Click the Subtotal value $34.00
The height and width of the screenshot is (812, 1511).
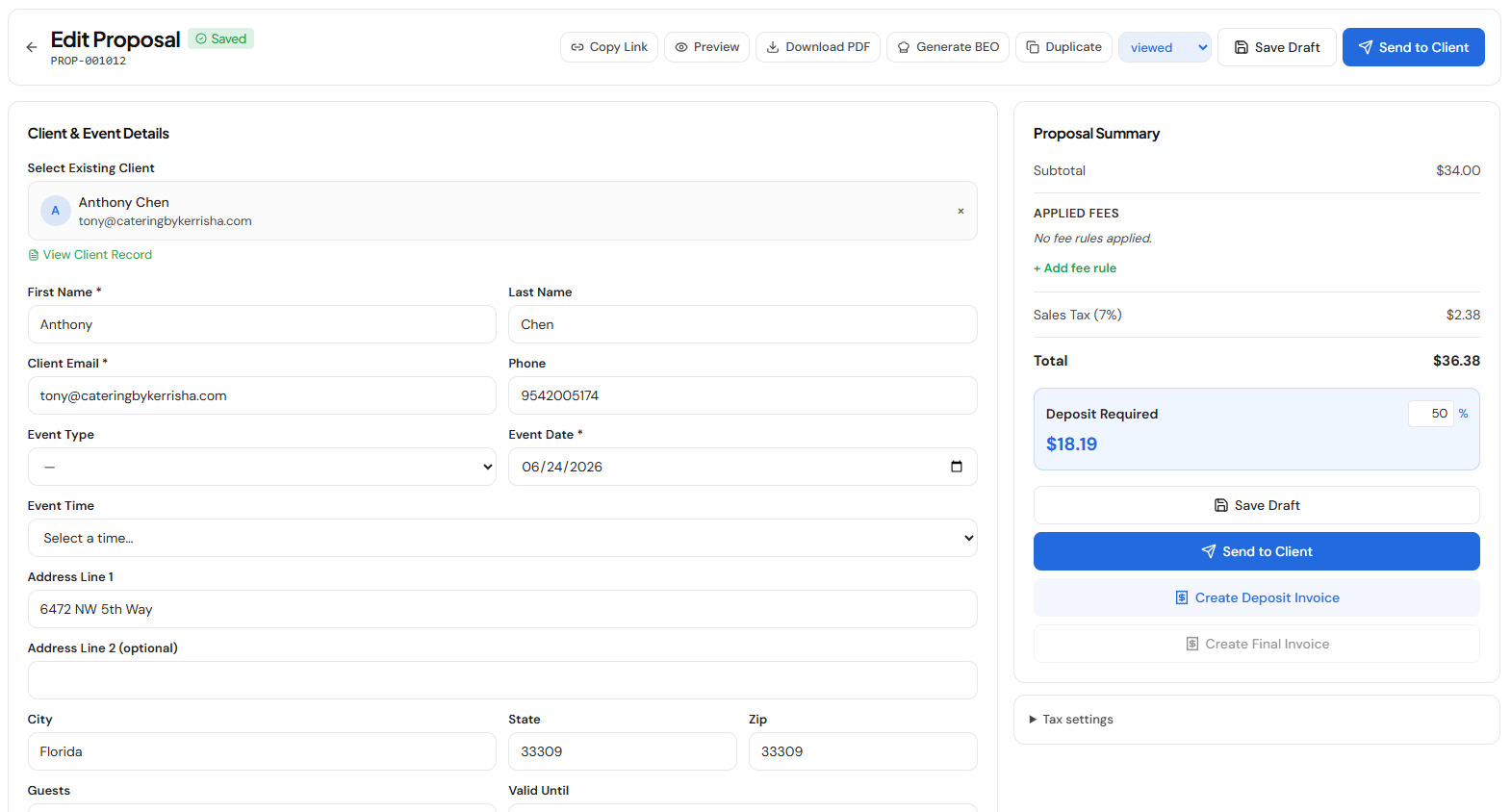tap(1458, 170)
